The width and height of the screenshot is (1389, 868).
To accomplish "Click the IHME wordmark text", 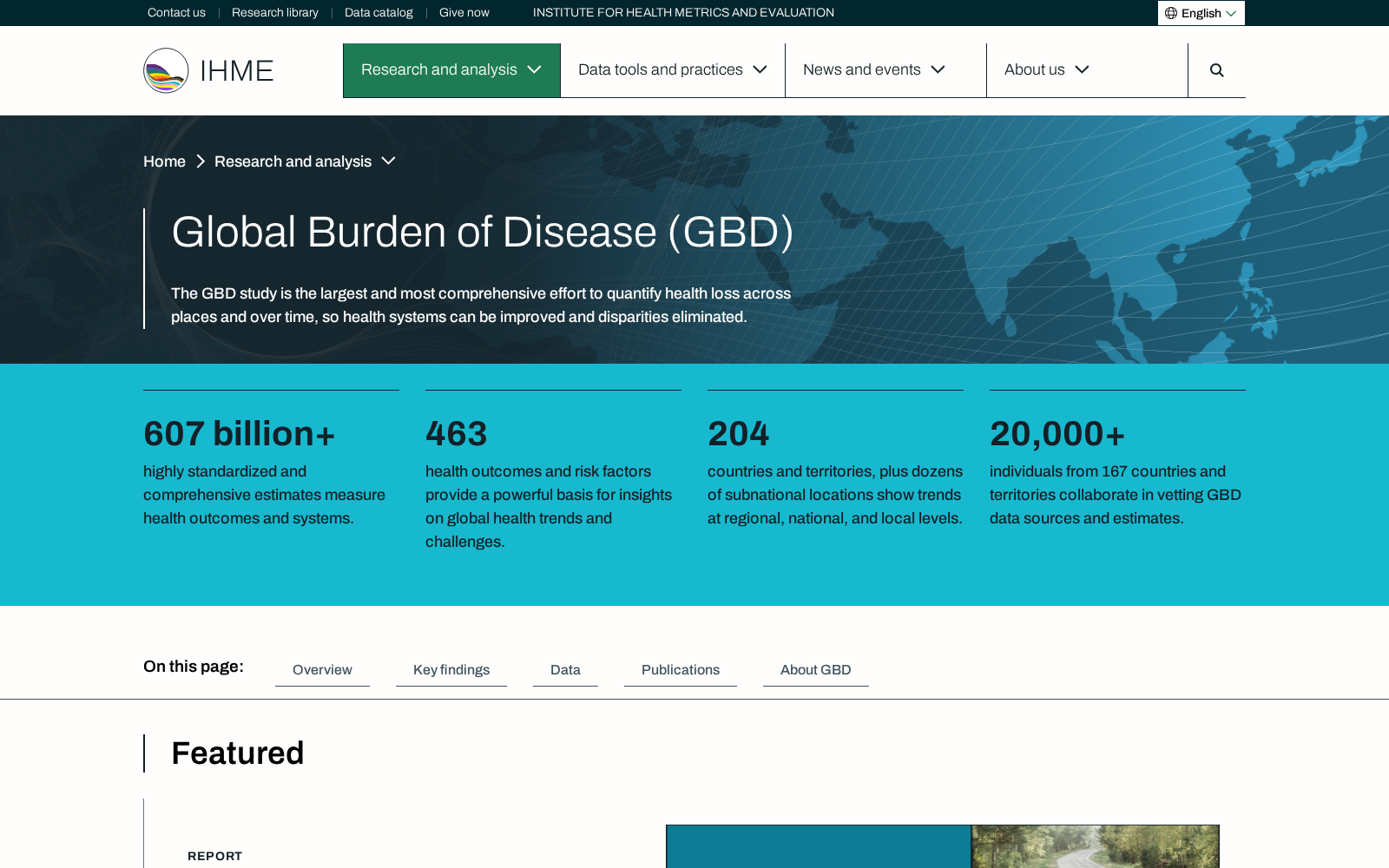I will (236, 71).
